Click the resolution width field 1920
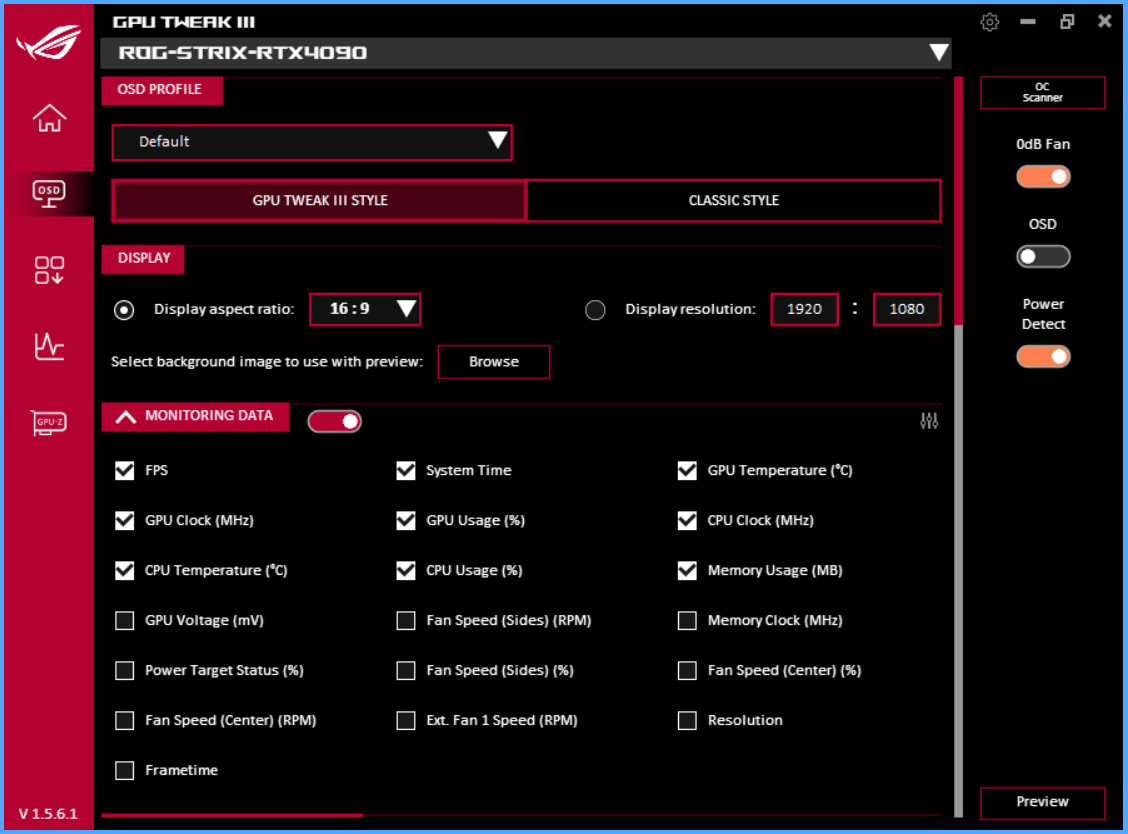Viewport: 1128px width, 834px height. point(804,309)
